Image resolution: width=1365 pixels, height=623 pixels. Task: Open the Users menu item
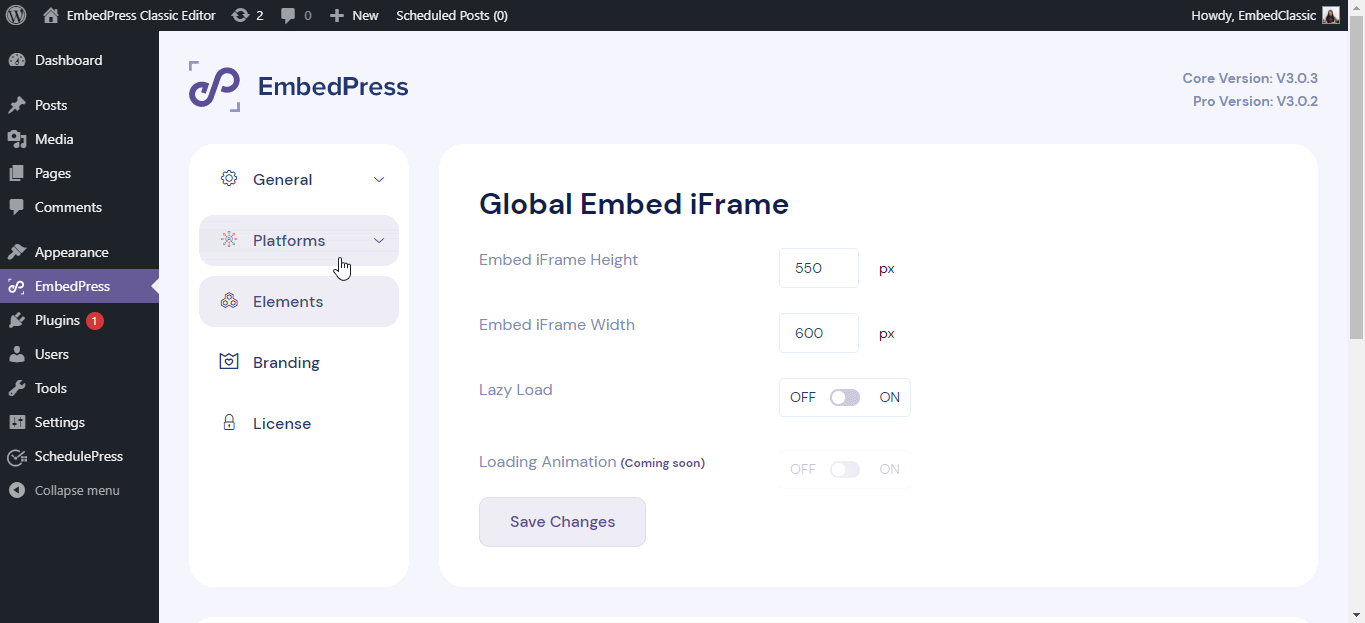pos(79,354)
